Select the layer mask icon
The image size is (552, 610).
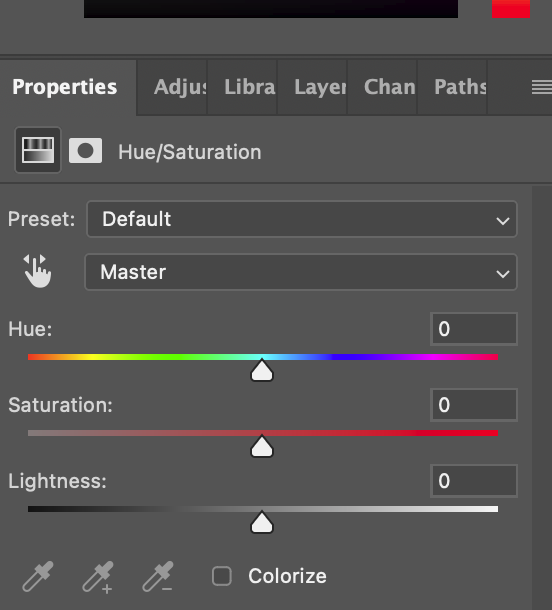(x=86, y=151)
